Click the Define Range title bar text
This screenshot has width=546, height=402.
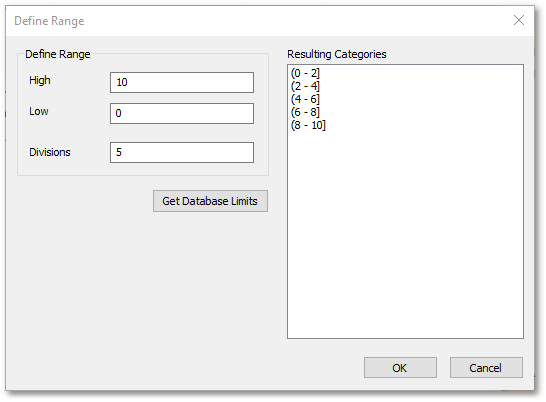coord(49,21)
